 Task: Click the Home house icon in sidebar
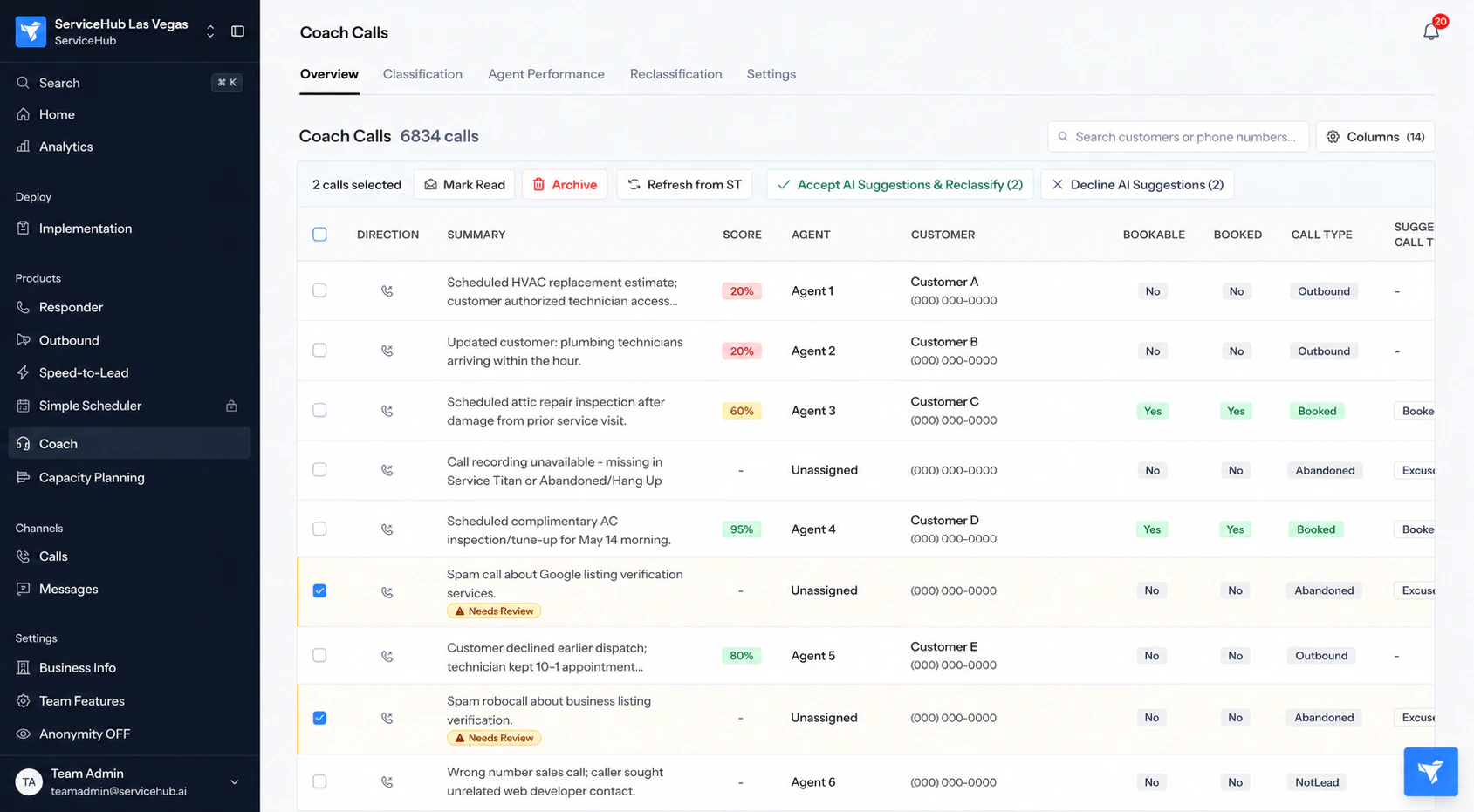coord(24,114)
